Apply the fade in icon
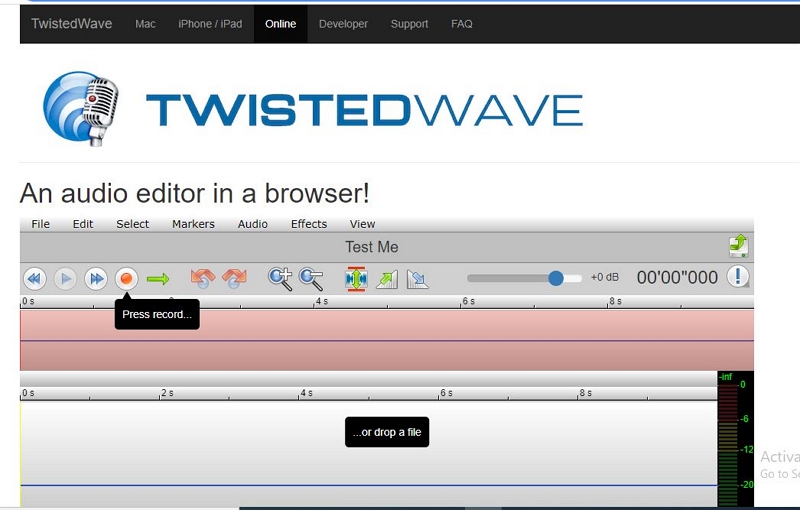Viewport: 800px width, 510px height. click(387, 279)
